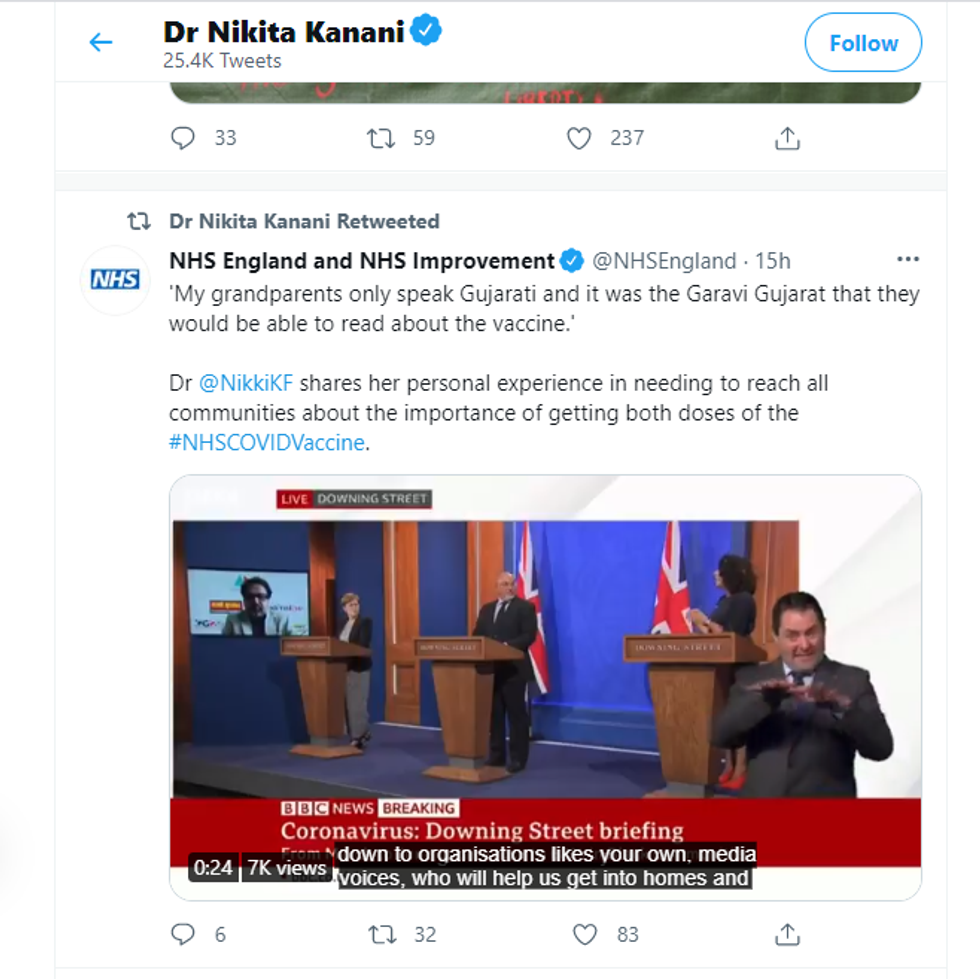This screenshot has width=980, height=979.
Task: Retweet the tweet with 59 retweets
Action: [x=381, y=138]
